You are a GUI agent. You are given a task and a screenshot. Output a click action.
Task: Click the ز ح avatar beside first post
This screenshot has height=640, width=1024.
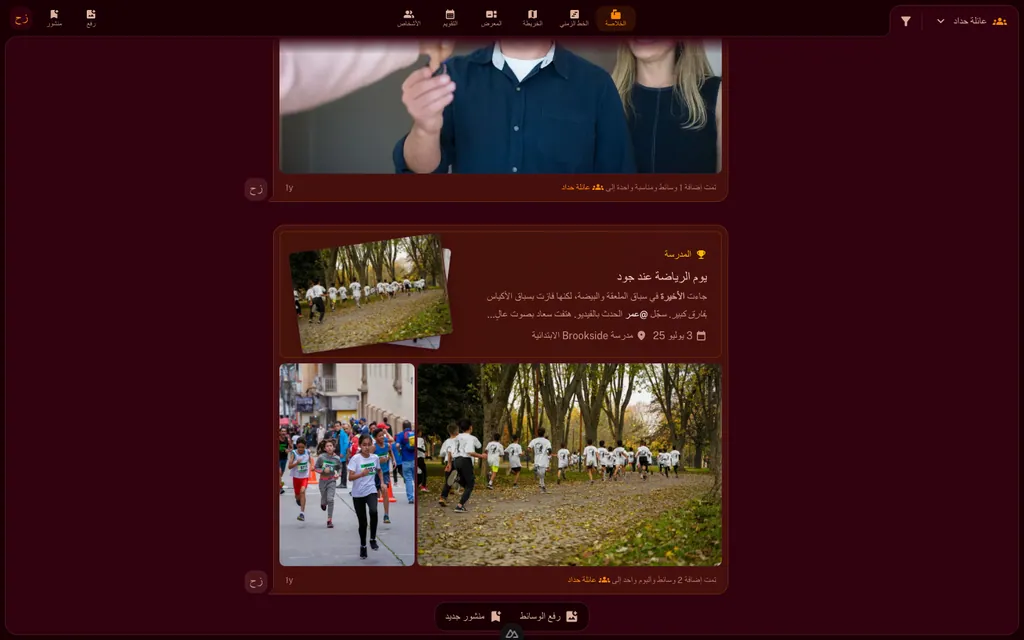point(256,189)
